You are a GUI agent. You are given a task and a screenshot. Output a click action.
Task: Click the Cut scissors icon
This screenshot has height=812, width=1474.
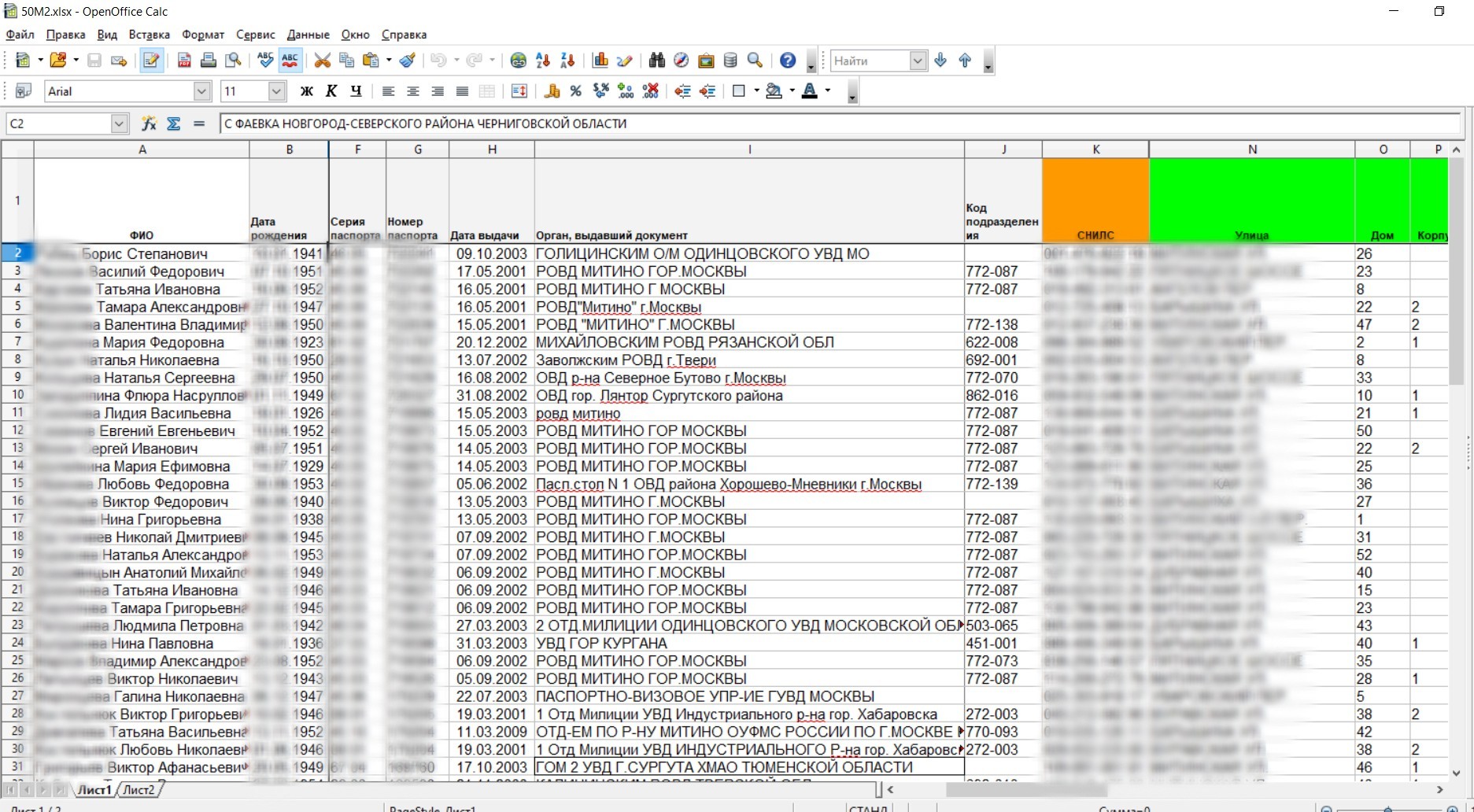tap(322, 61)
